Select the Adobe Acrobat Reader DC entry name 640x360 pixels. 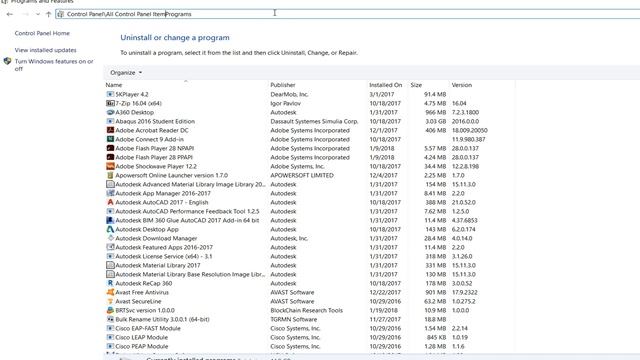[x=152, y=130]
